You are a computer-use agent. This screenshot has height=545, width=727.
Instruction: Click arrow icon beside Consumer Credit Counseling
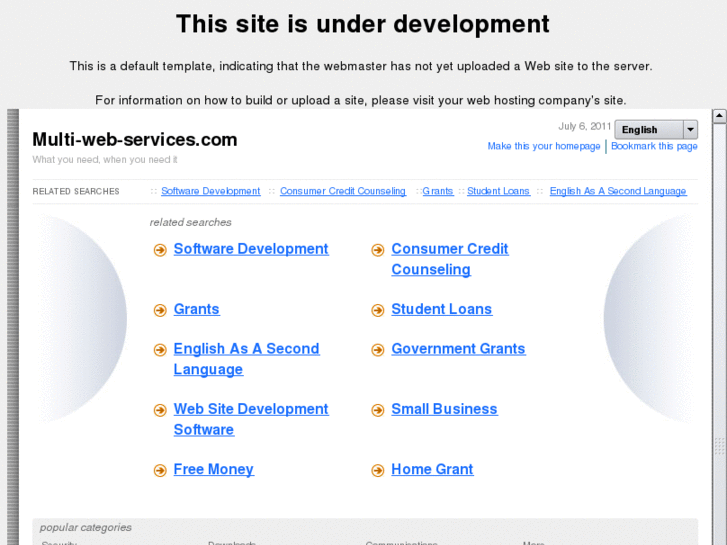pos(378,250)
